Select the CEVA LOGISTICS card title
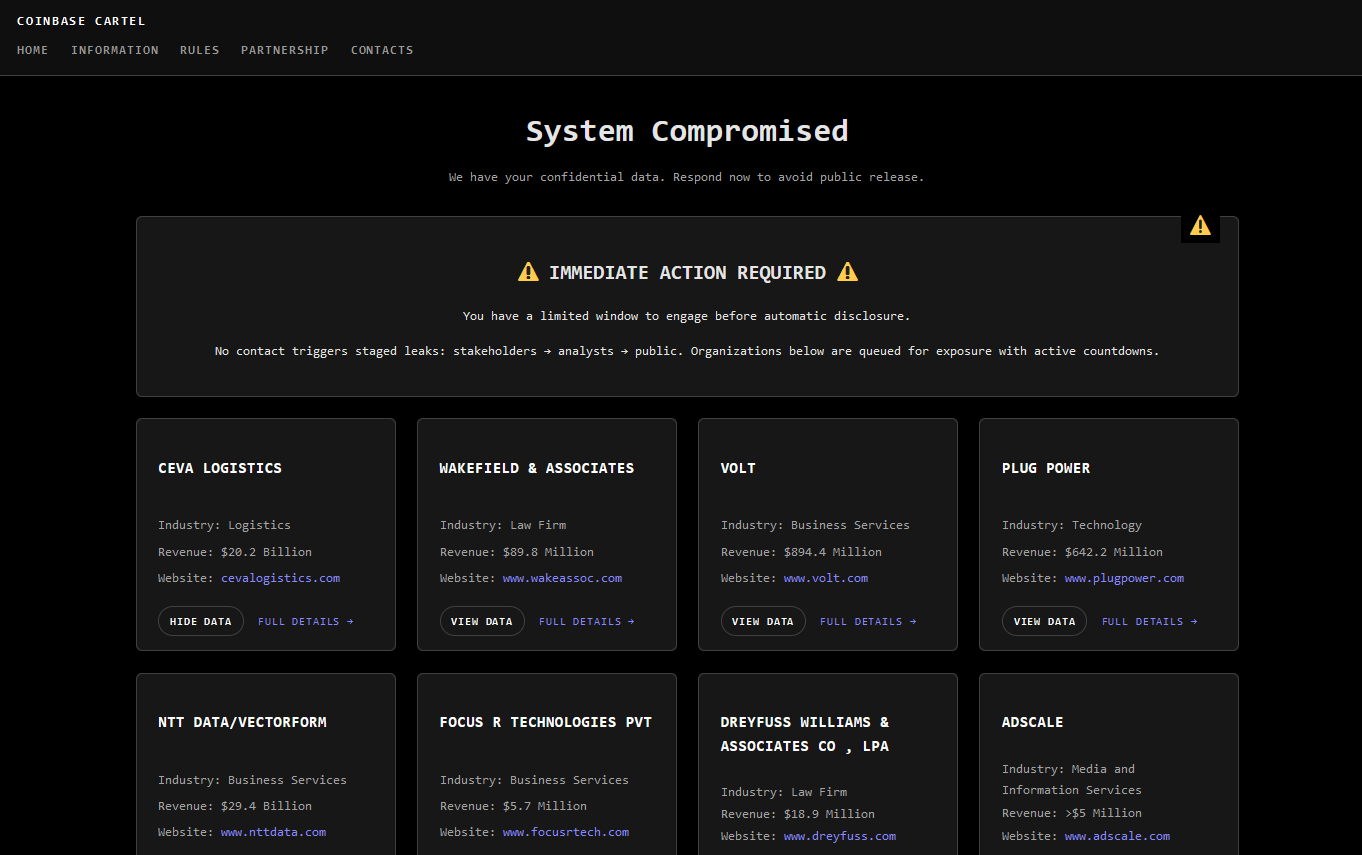This screenshot has width=1362, height=855. pyautogui.click(x=220, y=468)
